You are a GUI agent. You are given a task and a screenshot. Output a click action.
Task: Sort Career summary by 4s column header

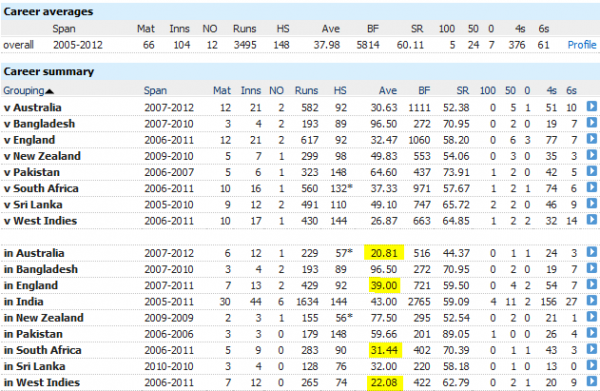pyautogui.click(x=551, y=91)
